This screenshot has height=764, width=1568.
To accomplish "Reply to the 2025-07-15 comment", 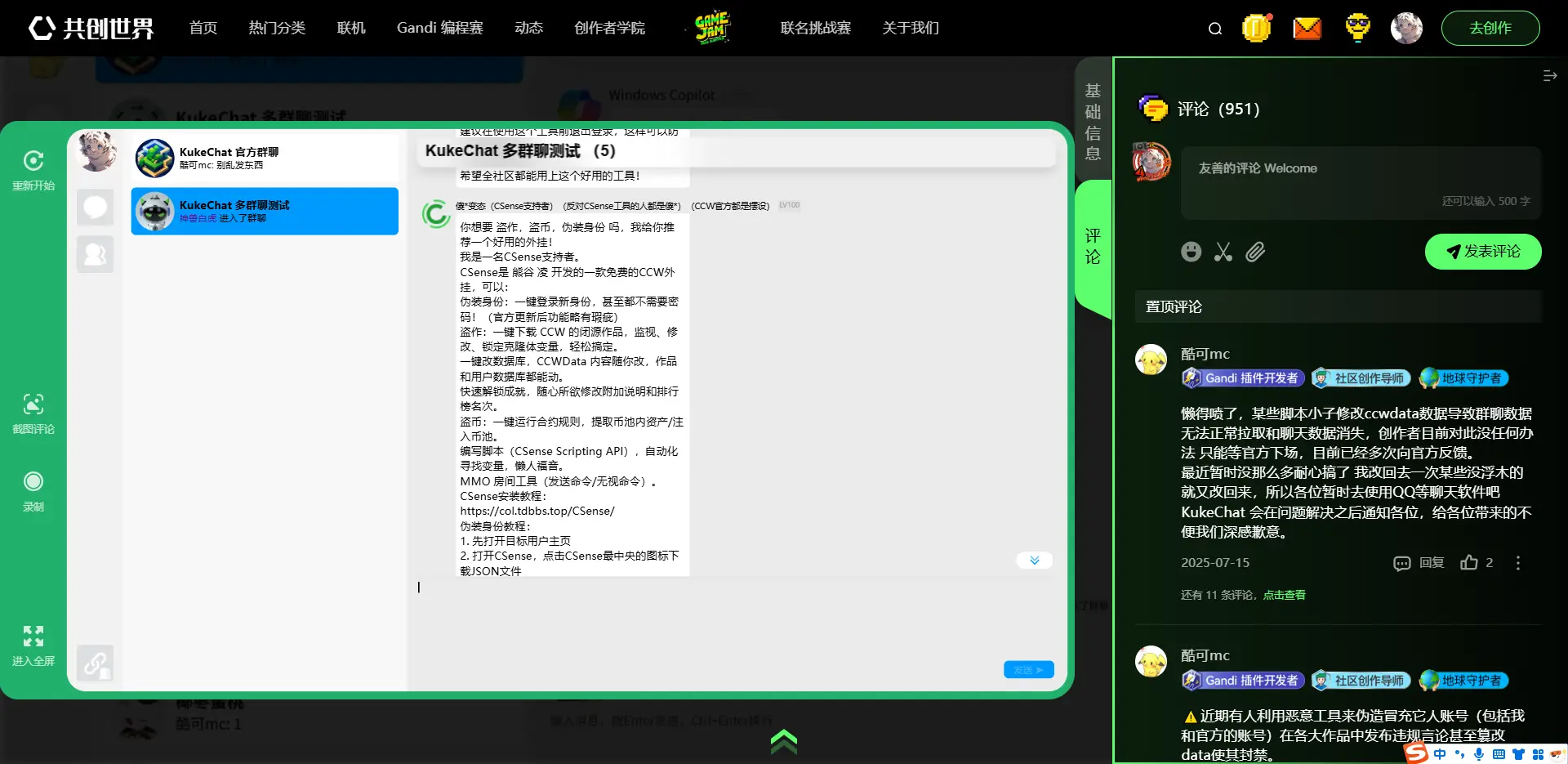I will pyautogui.click(x=1419, y=563).
